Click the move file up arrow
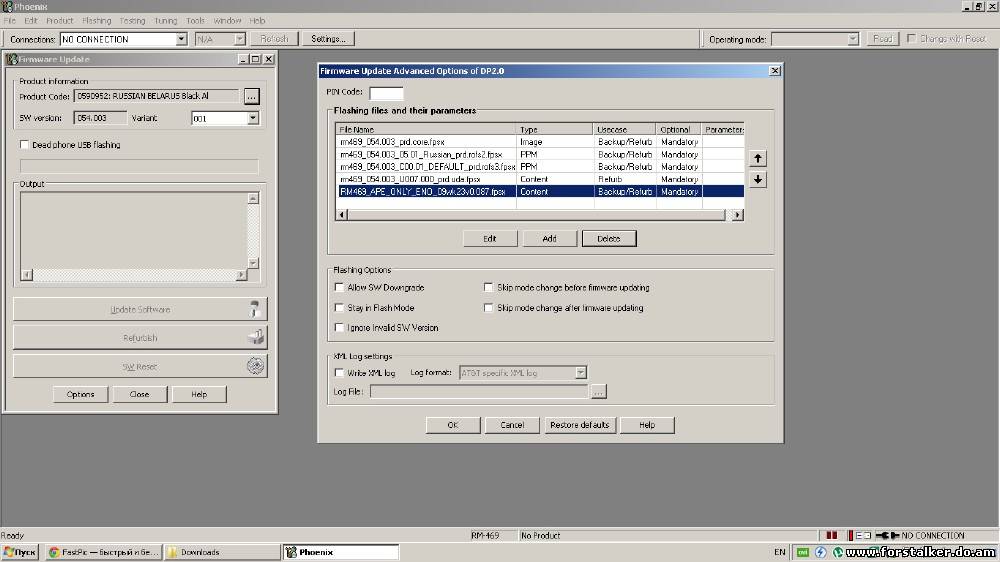The height and width of the screenshot is (562, 1000). pyautogui.click(x=758, y=158)
